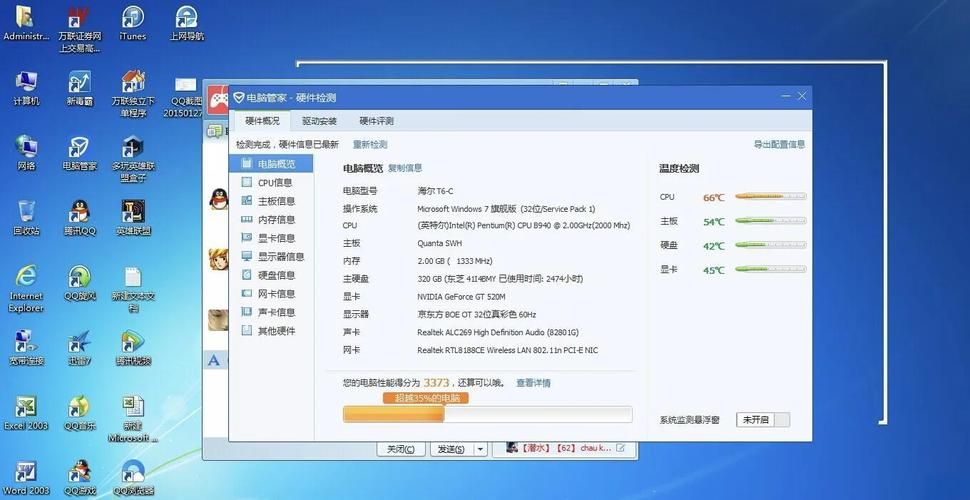Select the 万联证券网上交易 desktop icon
Screen dimensions: 970x500
pyautogui.click(x=79, y=30)
